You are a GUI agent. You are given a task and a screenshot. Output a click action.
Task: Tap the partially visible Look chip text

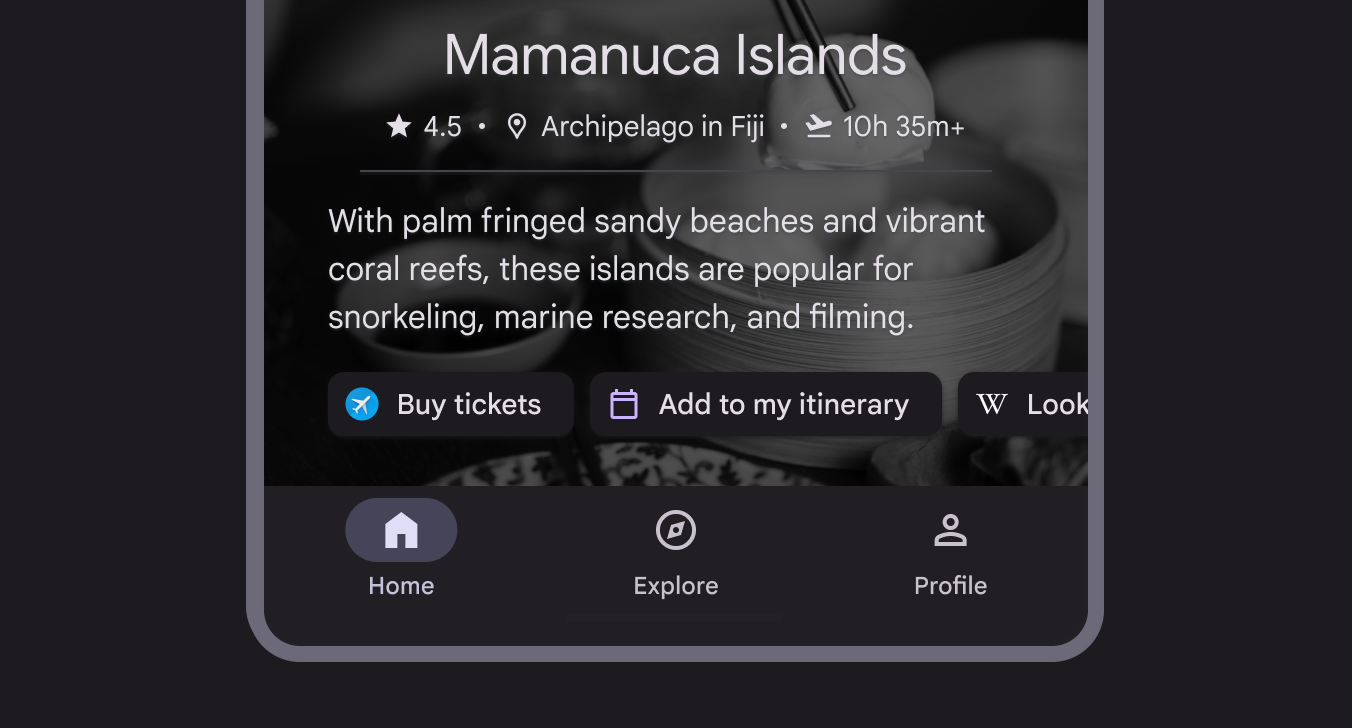click(x=1056, y=404)
